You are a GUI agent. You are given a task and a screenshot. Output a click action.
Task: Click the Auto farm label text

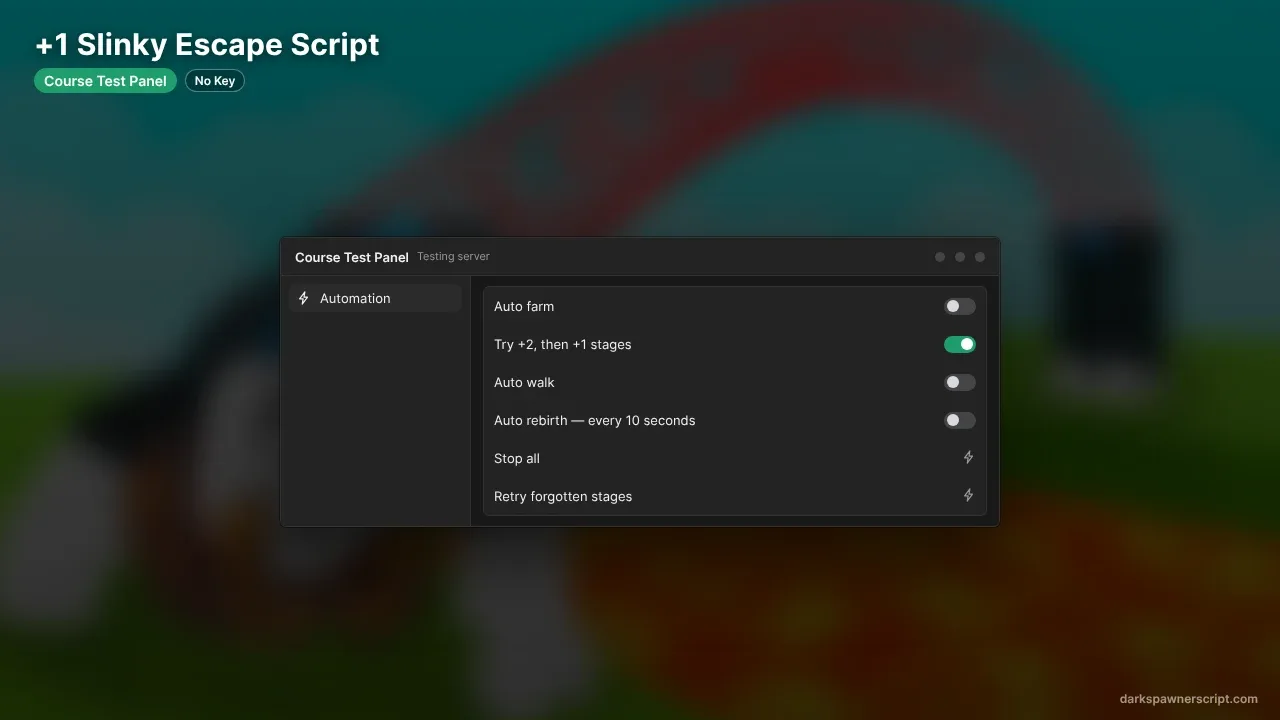pyautogui.click(x=524, y=306)
